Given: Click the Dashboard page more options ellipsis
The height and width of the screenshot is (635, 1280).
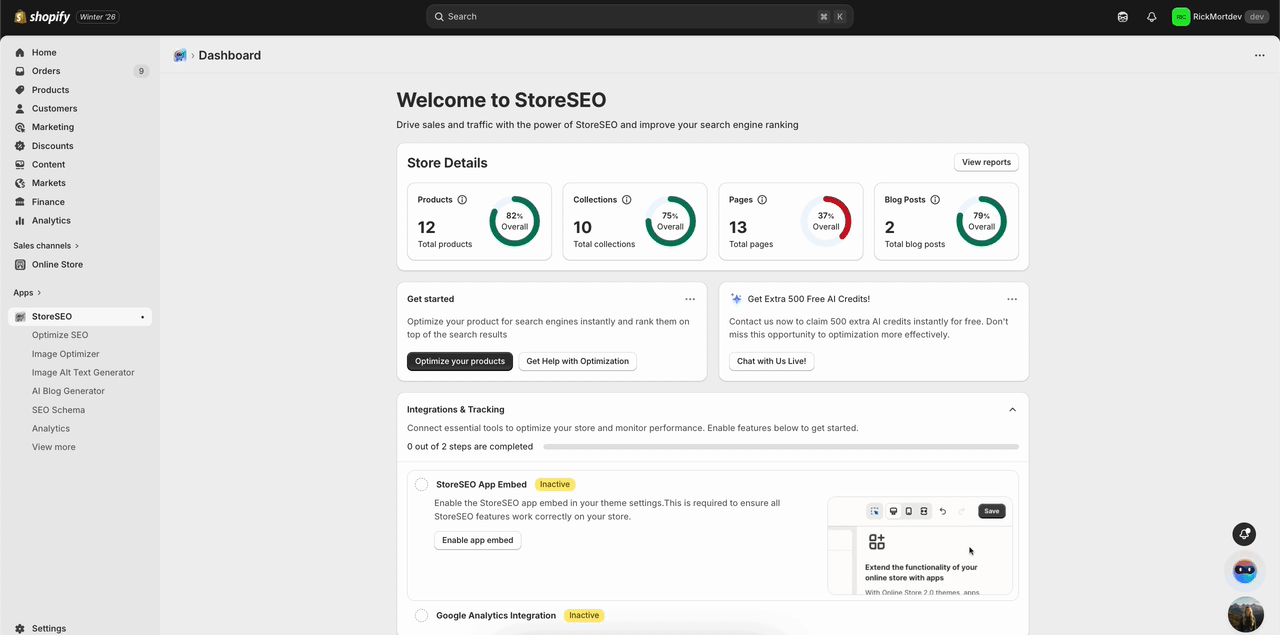Looking at the screenshot, I should pos(1259,55).
